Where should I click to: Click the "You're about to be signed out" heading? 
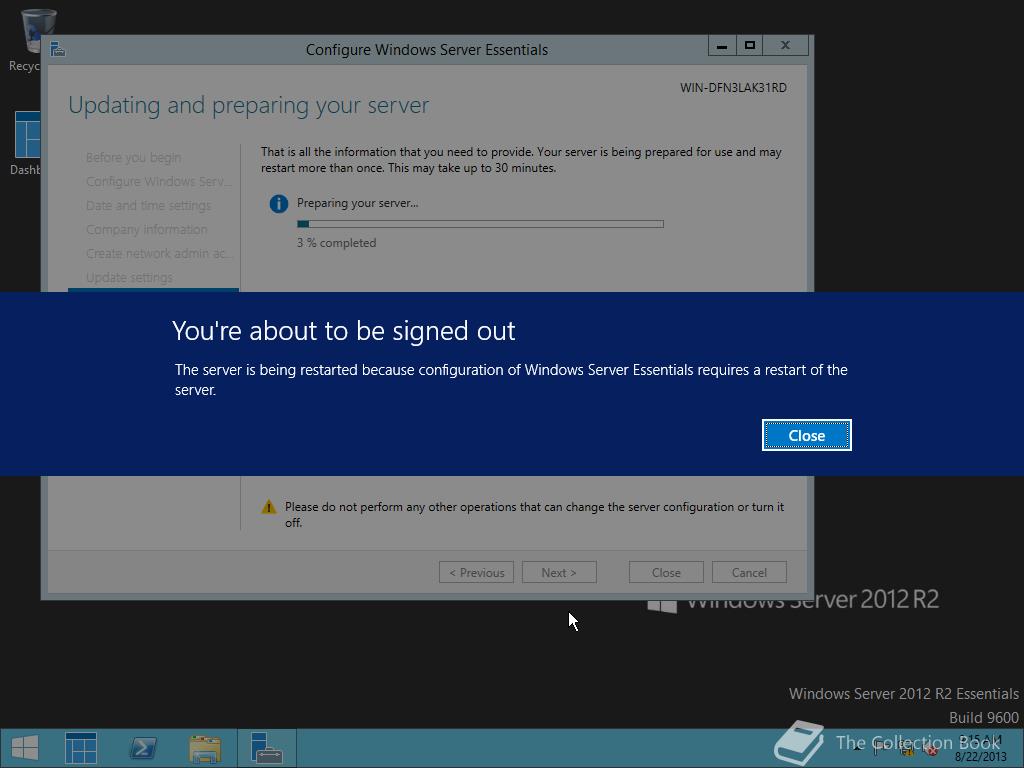tap(344, 331)
